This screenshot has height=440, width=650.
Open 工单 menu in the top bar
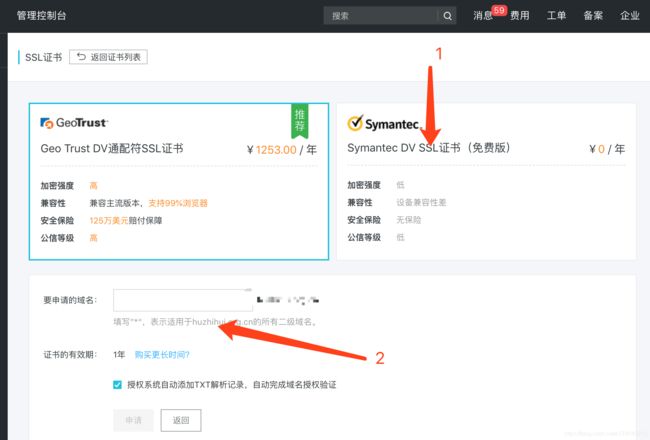(x=556, y=16)
